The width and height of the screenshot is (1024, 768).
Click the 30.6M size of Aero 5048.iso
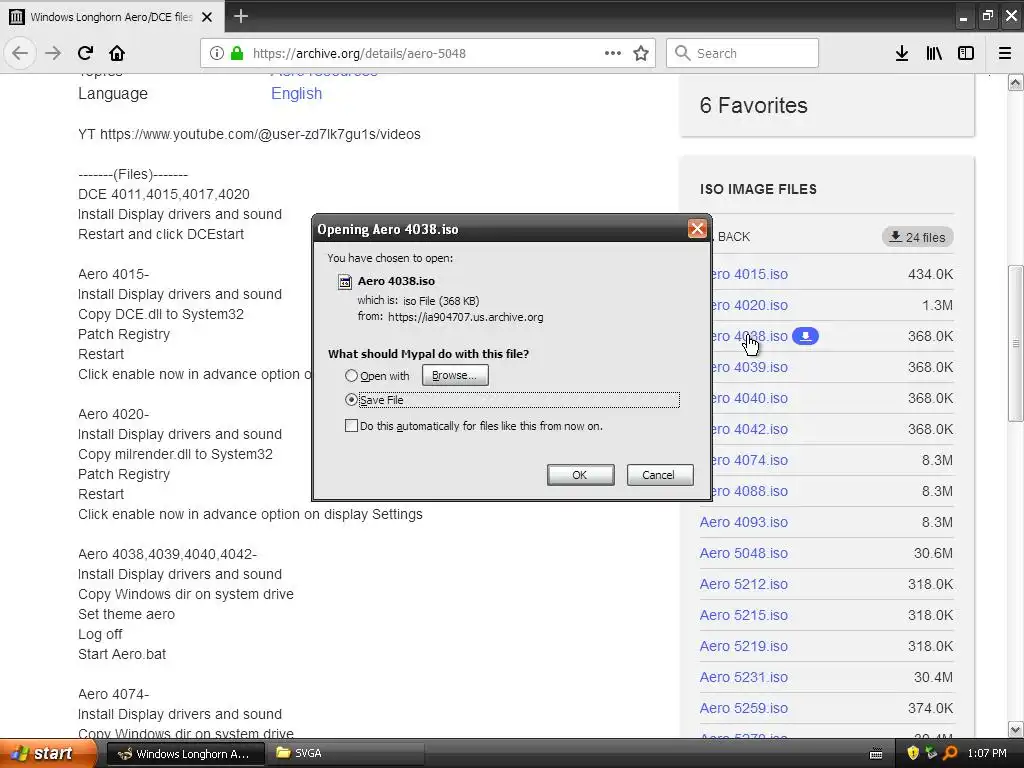[x=933, y=553]
